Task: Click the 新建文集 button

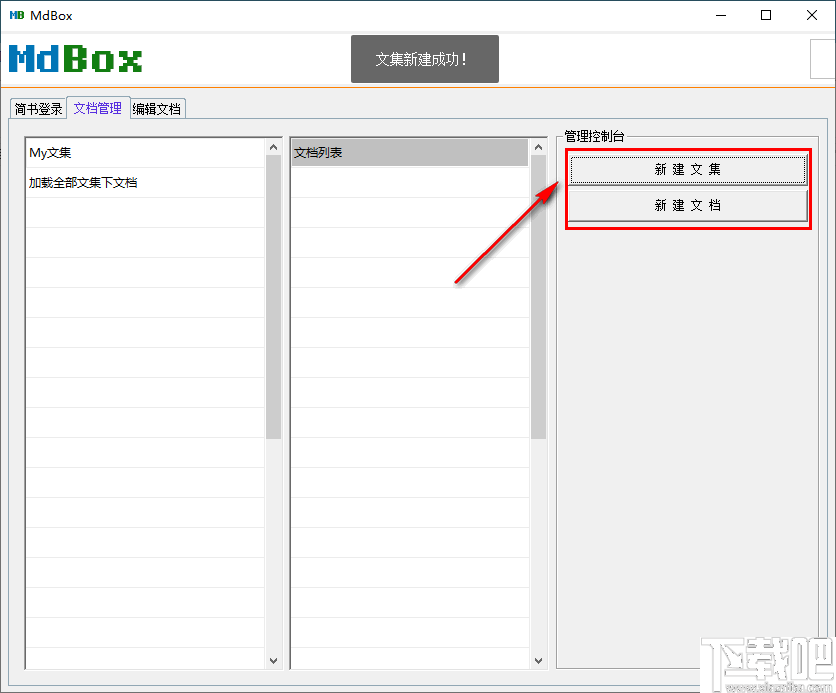Action: pos(687,169)
